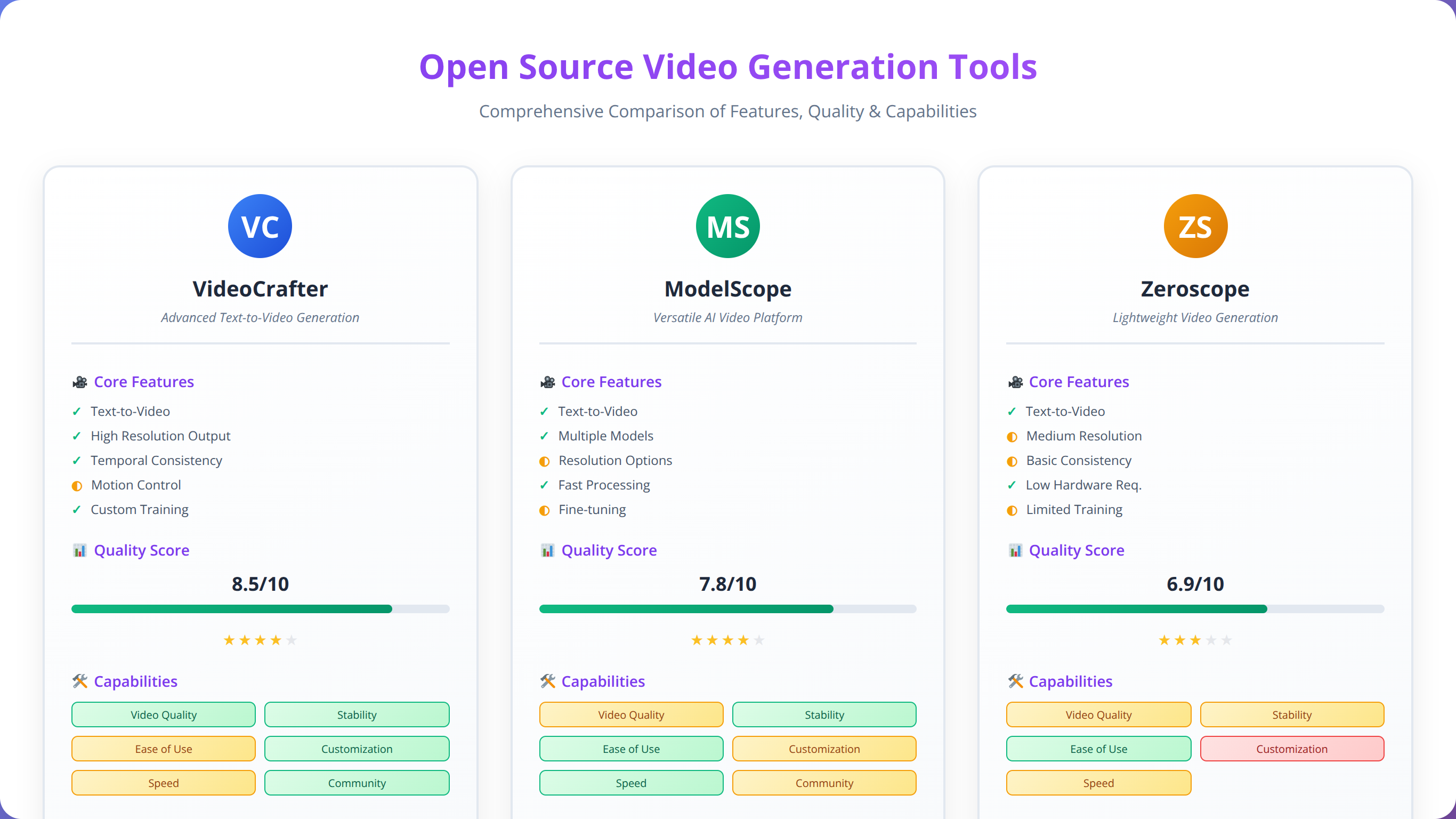
Task: Click the half-circle icon next to Motion Control
Action: pos(77,486)
